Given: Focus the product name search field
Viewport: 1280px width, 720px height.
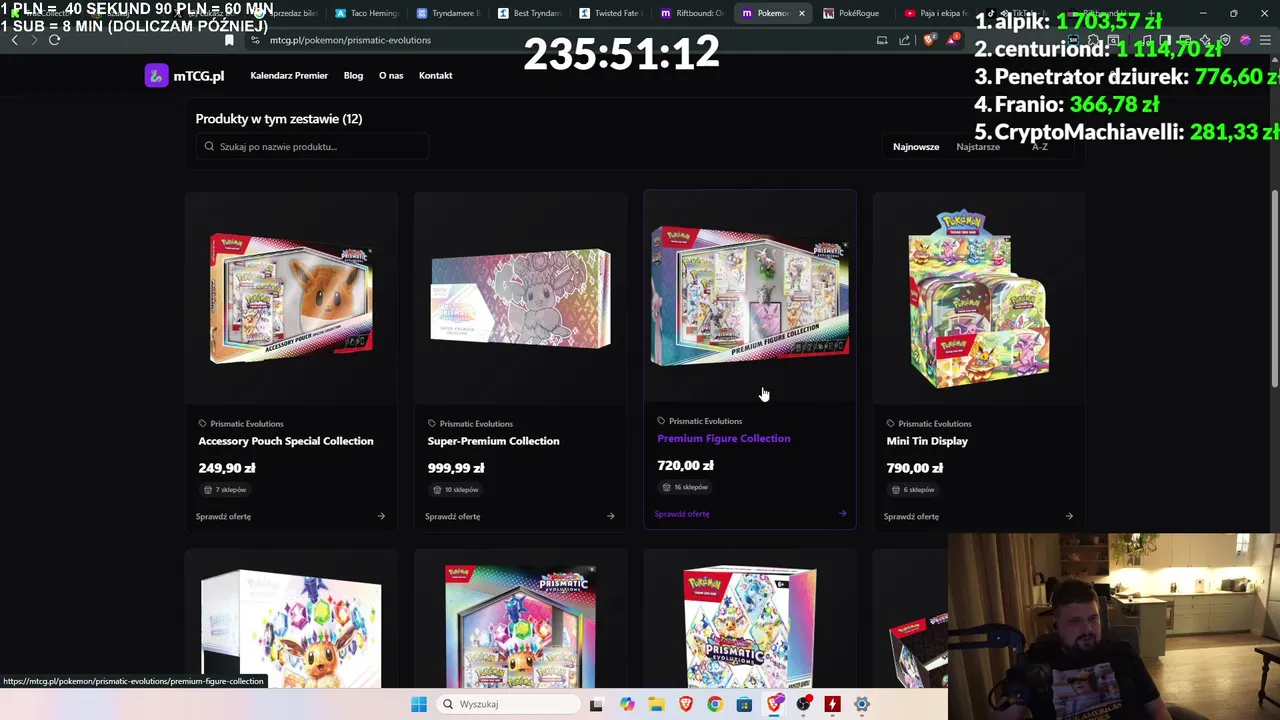Looking at the screenshot, I should pos(312,146).
